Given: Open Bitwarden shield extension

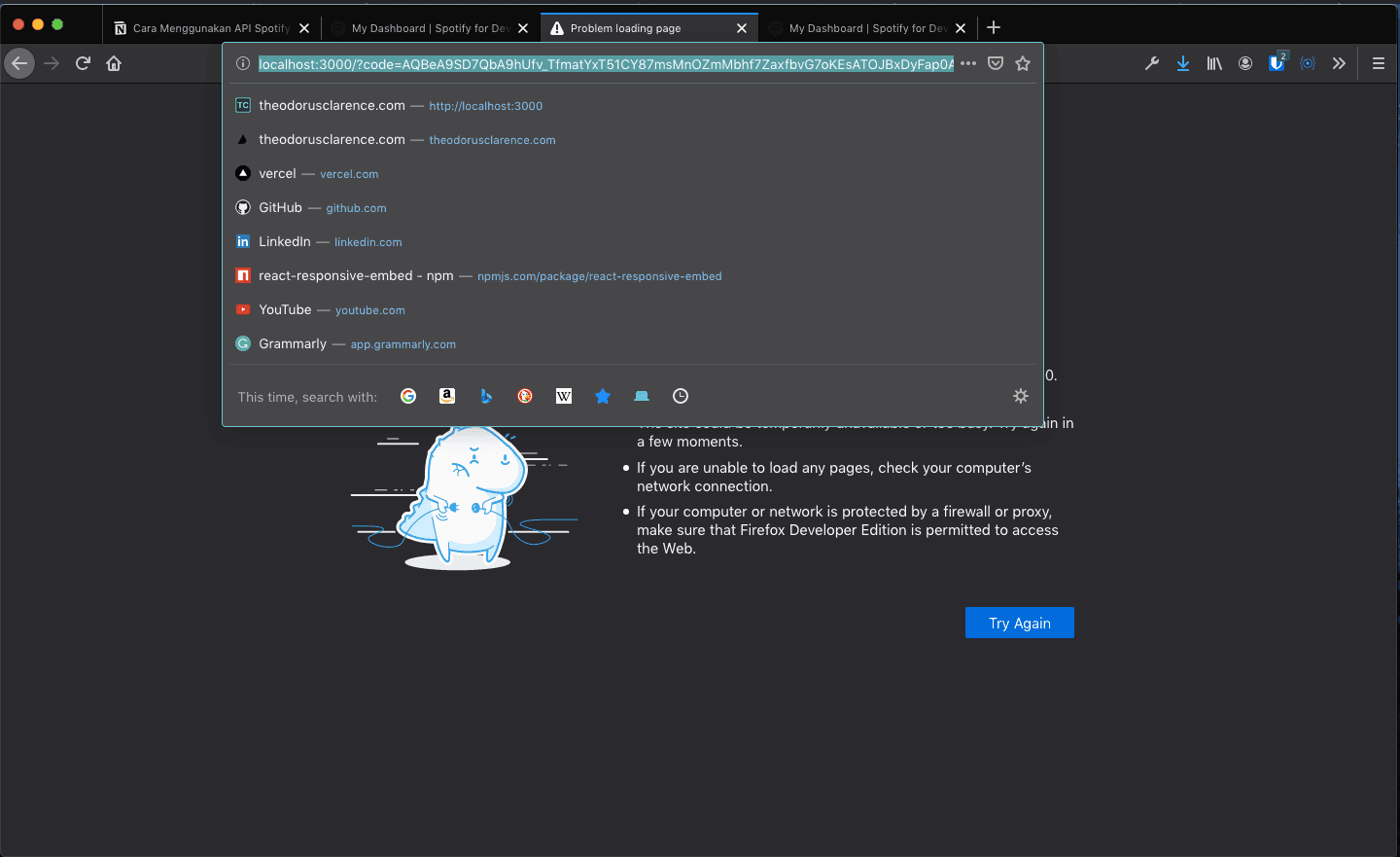Looking at the screenshot, I should (x=1277, y=63).
